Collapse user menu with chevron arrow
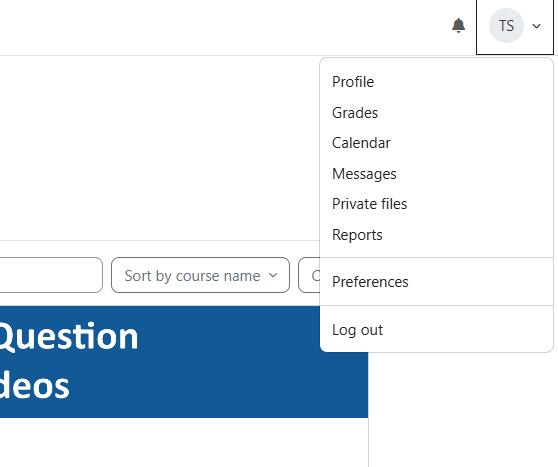558x467 pixels. tap(536, 26)
